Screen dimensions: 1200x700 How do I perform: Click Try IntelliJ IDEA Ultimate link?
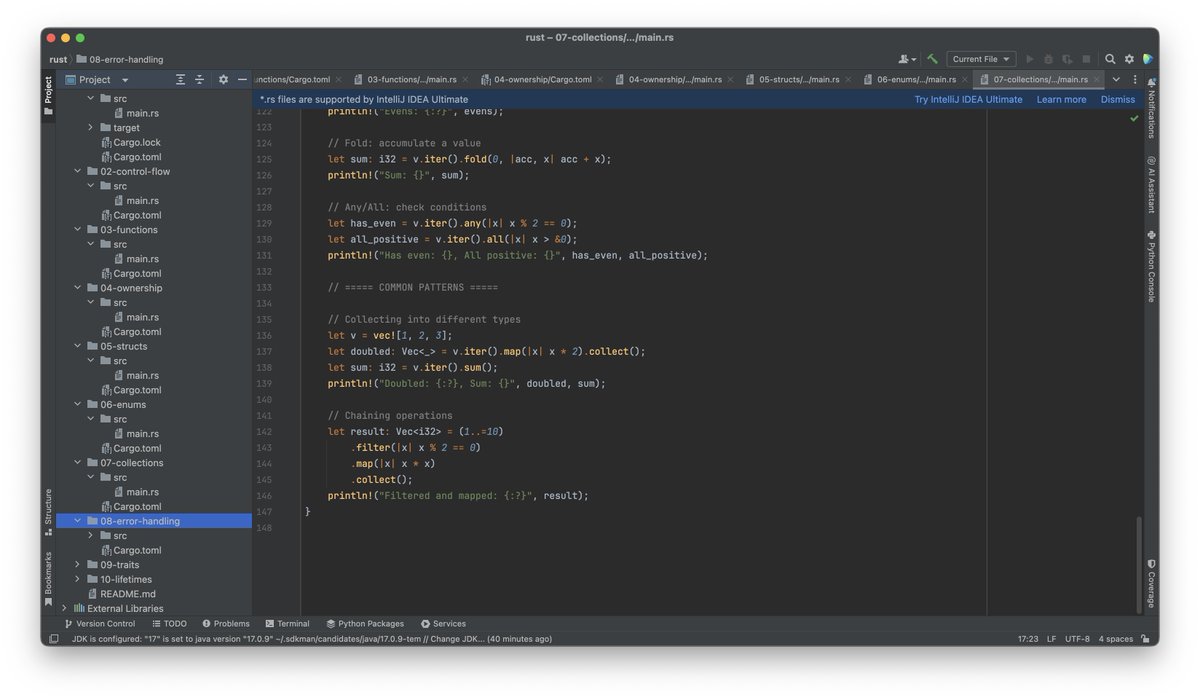click(968, 100)
